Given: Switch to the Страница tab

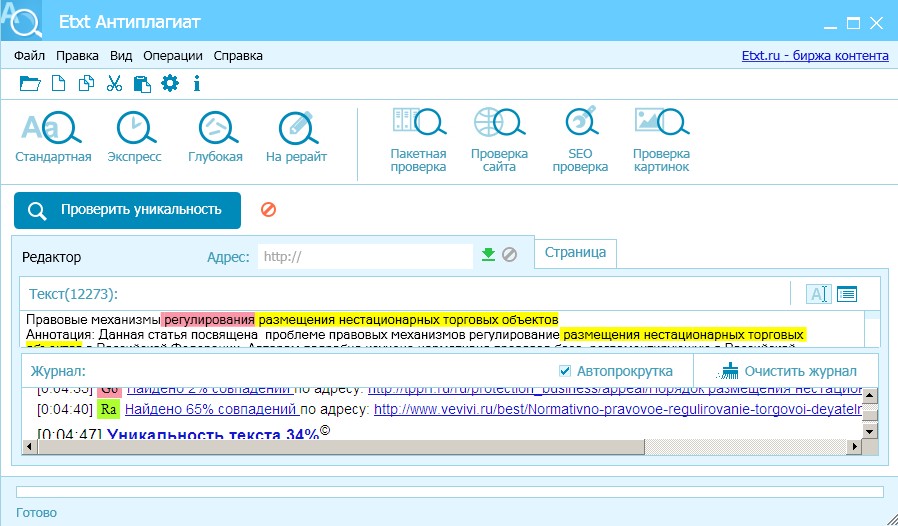Looking at the screenshot, I should tap(576, 253).
